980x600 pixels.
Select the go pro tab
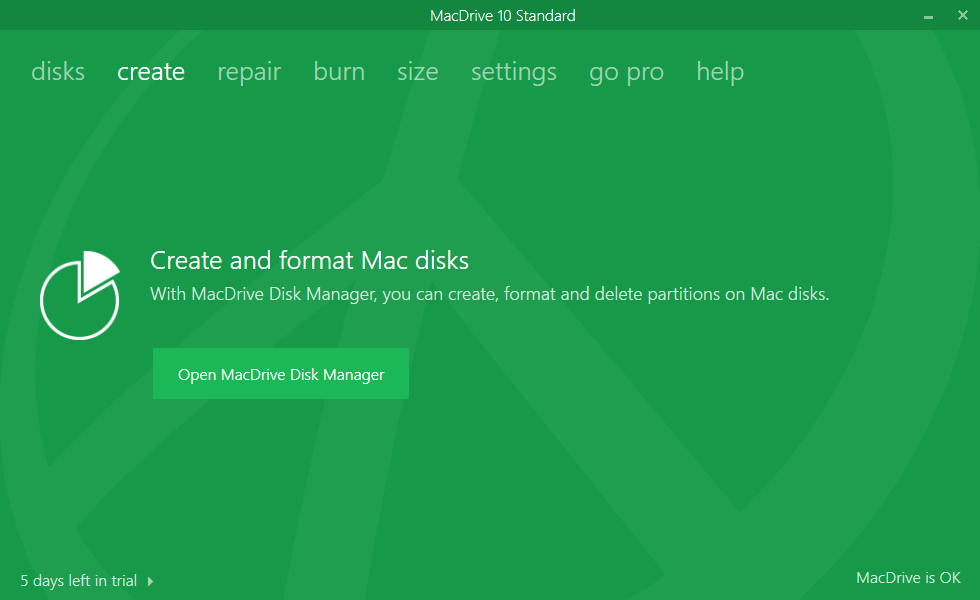tap(626, 72)
